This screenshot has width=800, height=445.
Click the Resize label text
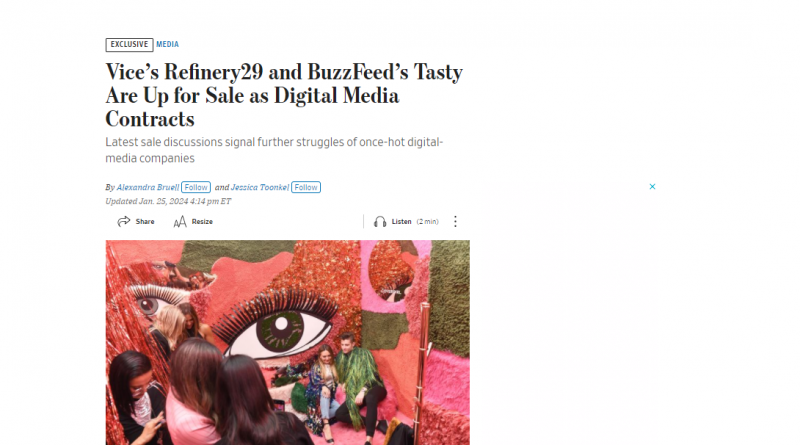pyautogui.click(x=202, y=221)
